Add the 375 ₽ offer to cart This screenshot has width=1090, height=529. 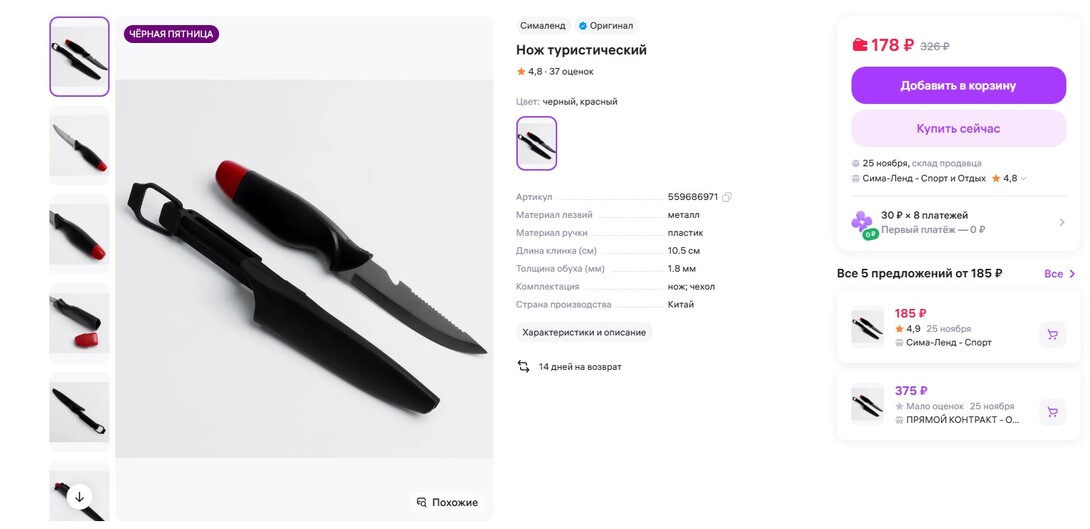coord(1052,411)
